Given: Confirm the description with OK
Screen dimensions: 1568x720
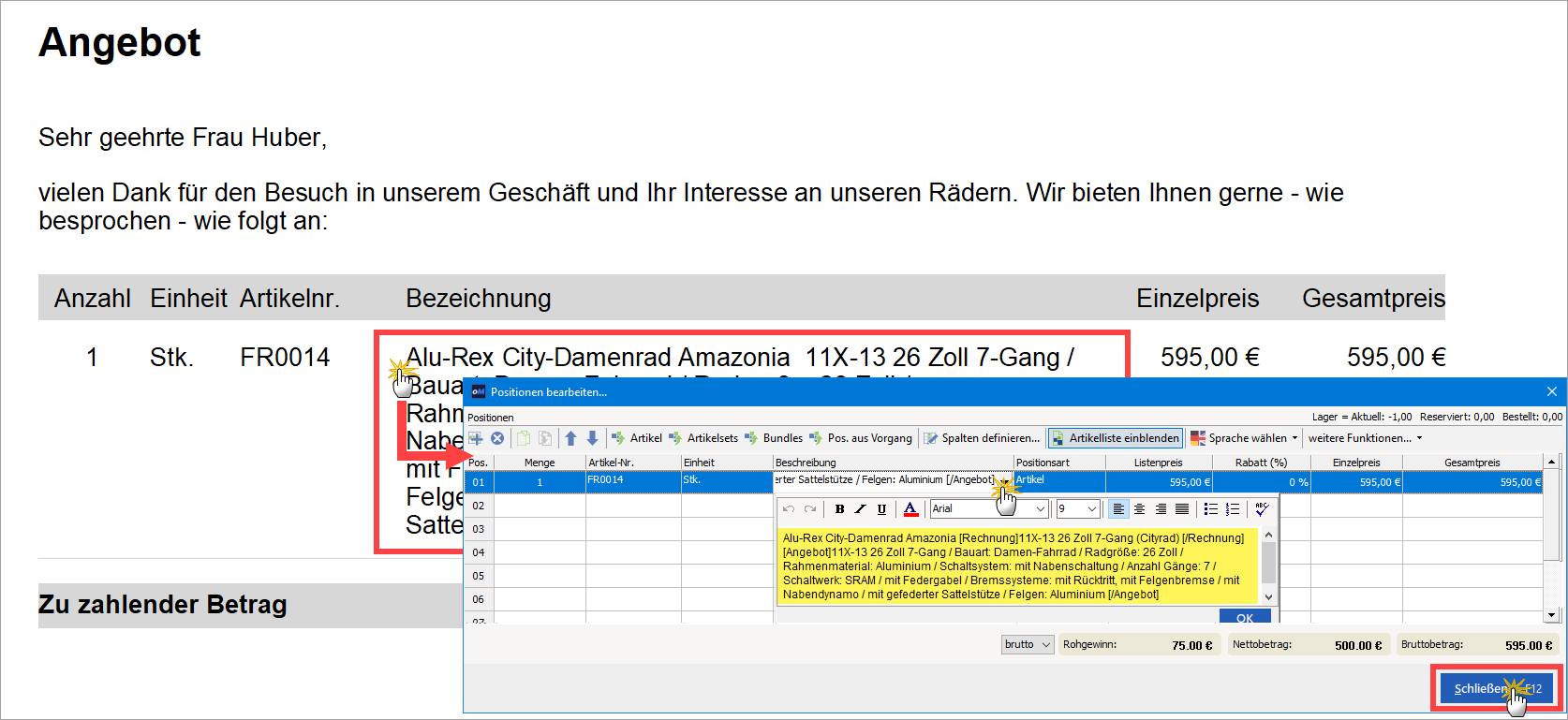Looking at the screenshot, I should [1245, 617].
